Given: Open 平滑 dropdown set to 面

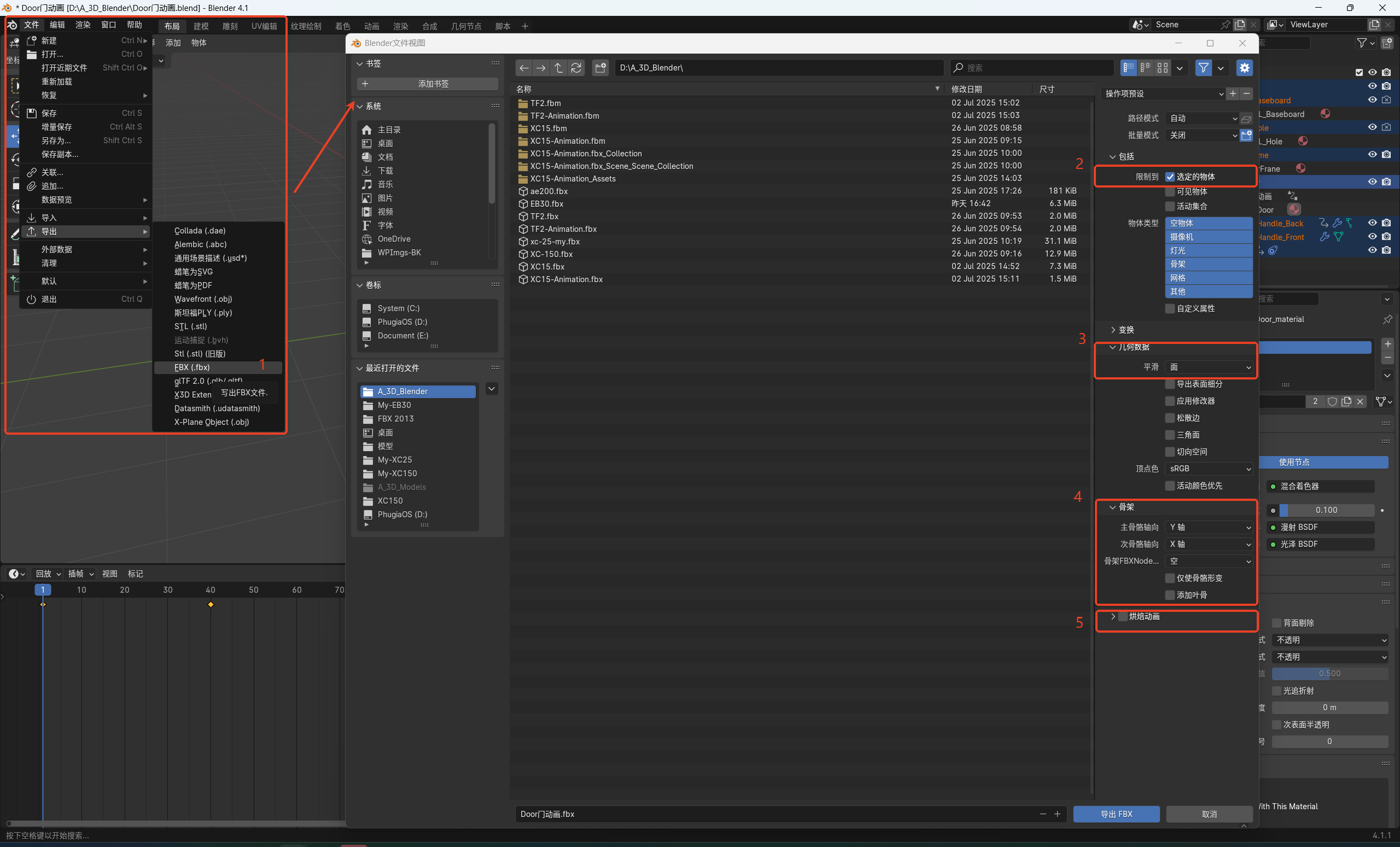Looking at the screenshot, I should (x=1209, y=367).
